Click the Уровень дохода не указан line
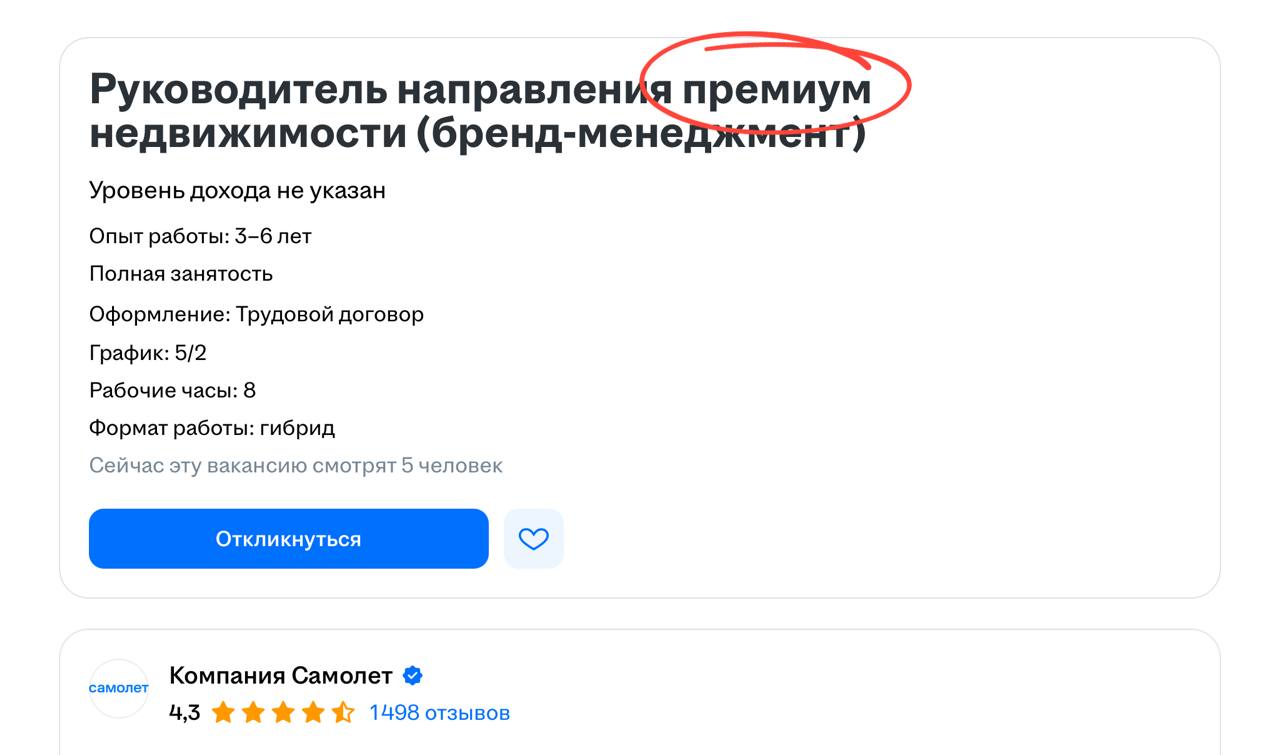The image size is (1280, 755). pos(237,190)
